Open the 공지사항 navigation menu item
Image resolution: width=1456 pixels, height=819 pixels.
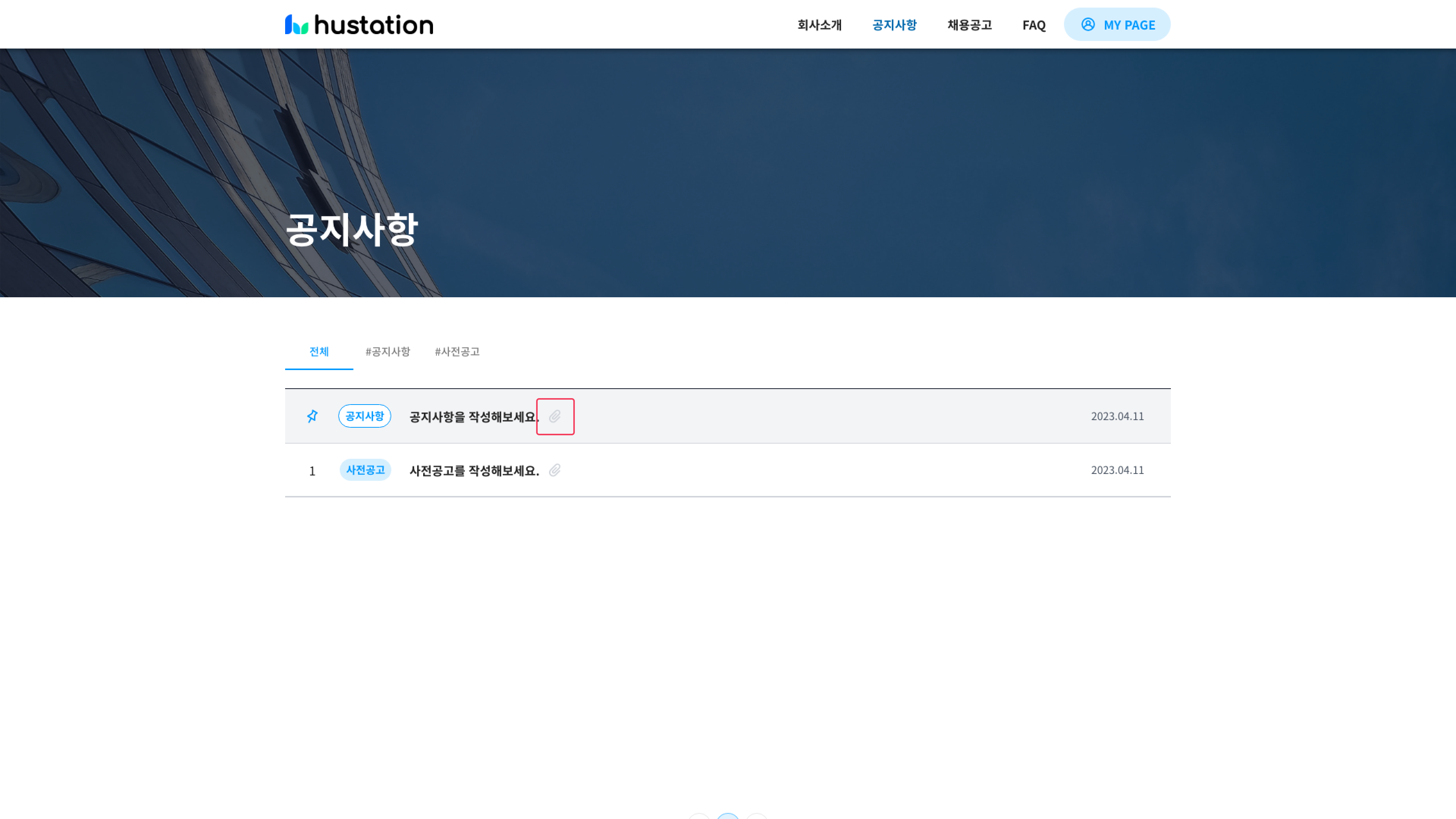894,25
